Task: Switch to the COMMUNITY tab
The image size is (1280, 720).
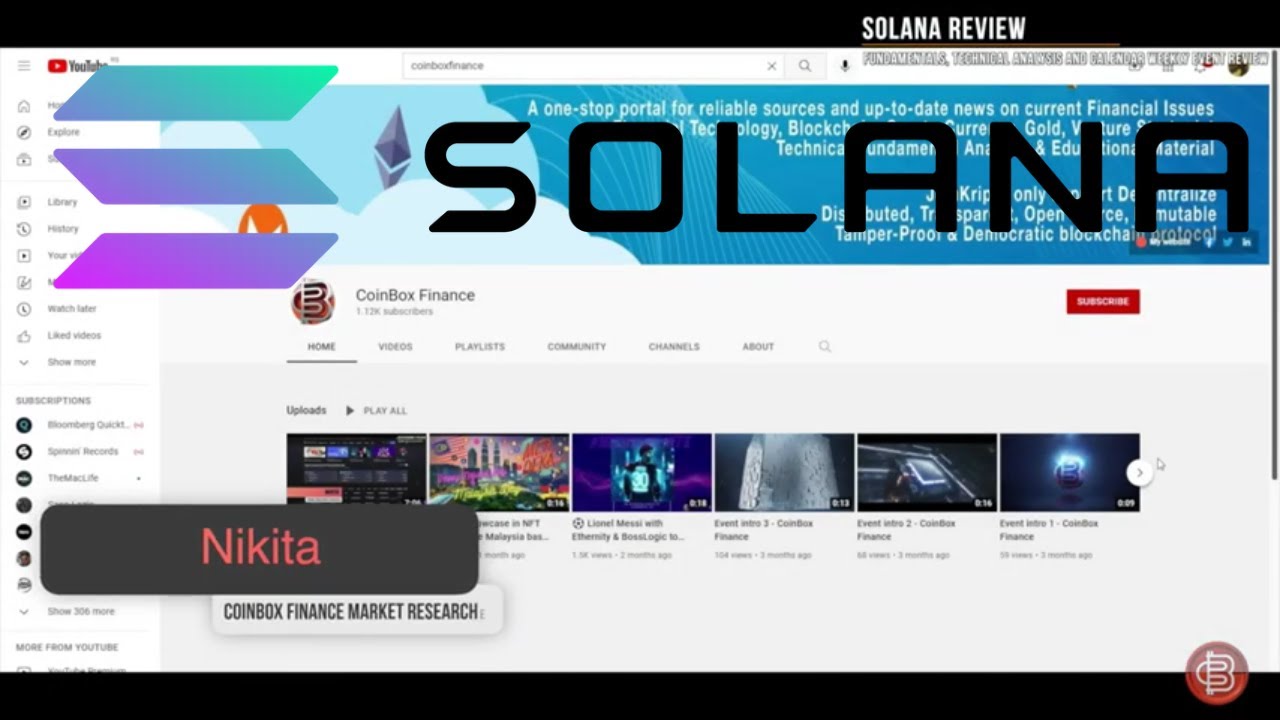Action: [577, 347]
